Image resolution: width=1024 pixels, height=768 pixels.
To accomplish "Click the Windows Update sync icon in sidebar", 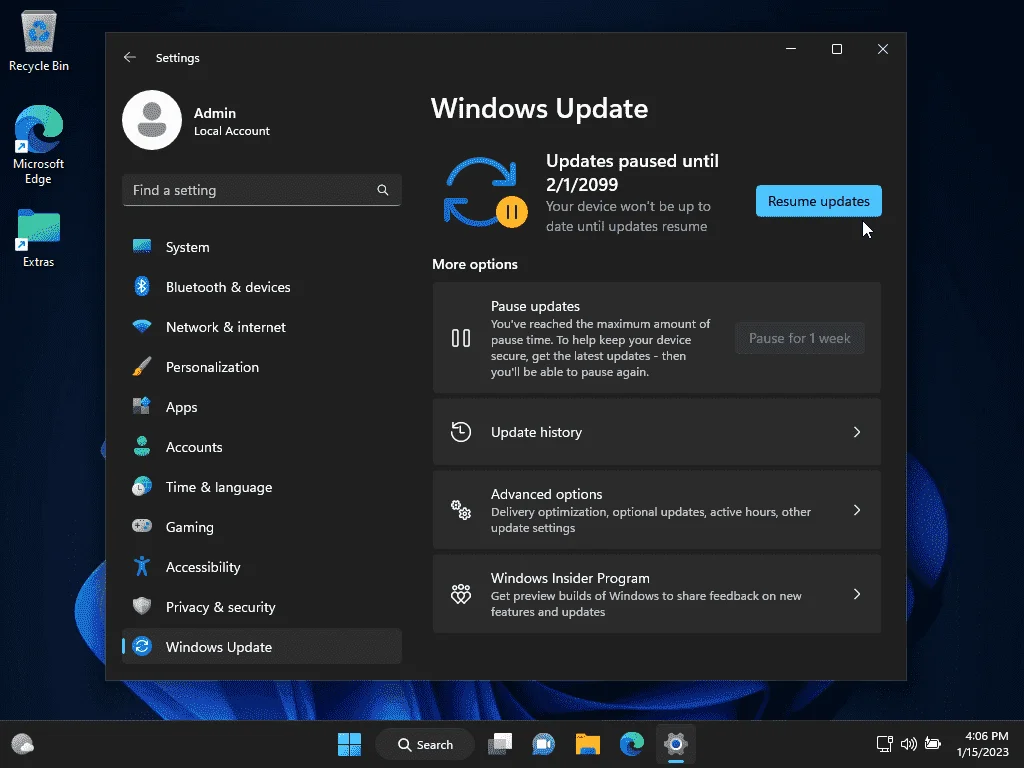I will (142, 647).
